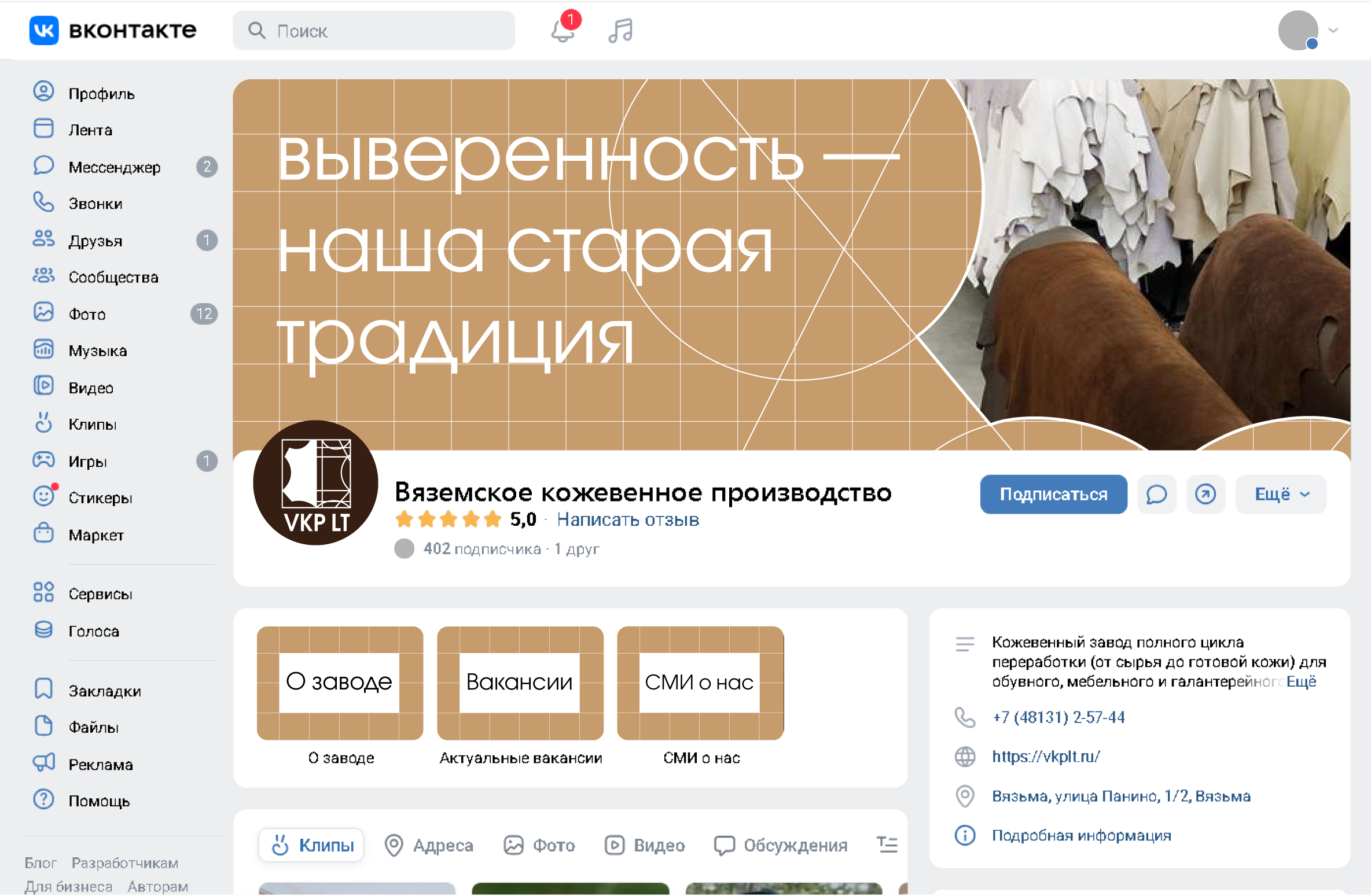1371x896 pixels.
Task: Click Разработчикам footer link
Action: [x=125, y=862]
